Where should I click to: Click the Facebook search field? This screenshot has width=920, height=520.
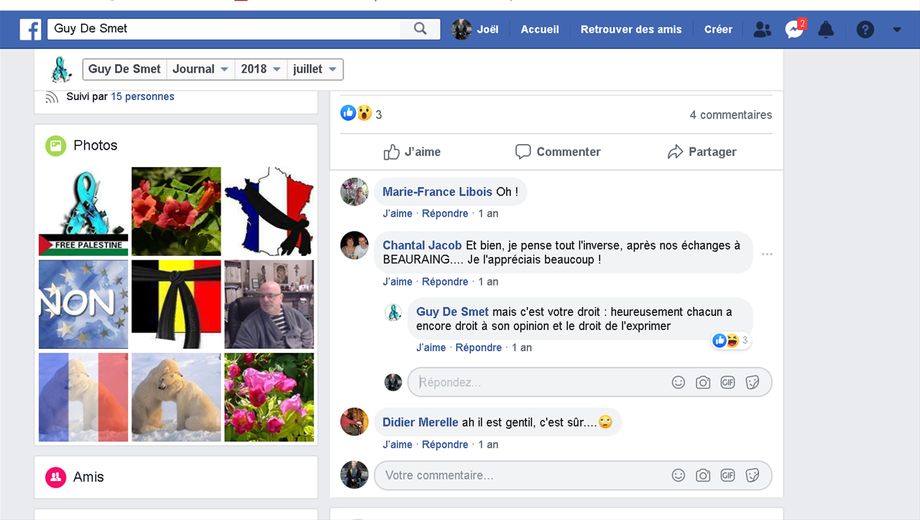[x=224, y=29]
